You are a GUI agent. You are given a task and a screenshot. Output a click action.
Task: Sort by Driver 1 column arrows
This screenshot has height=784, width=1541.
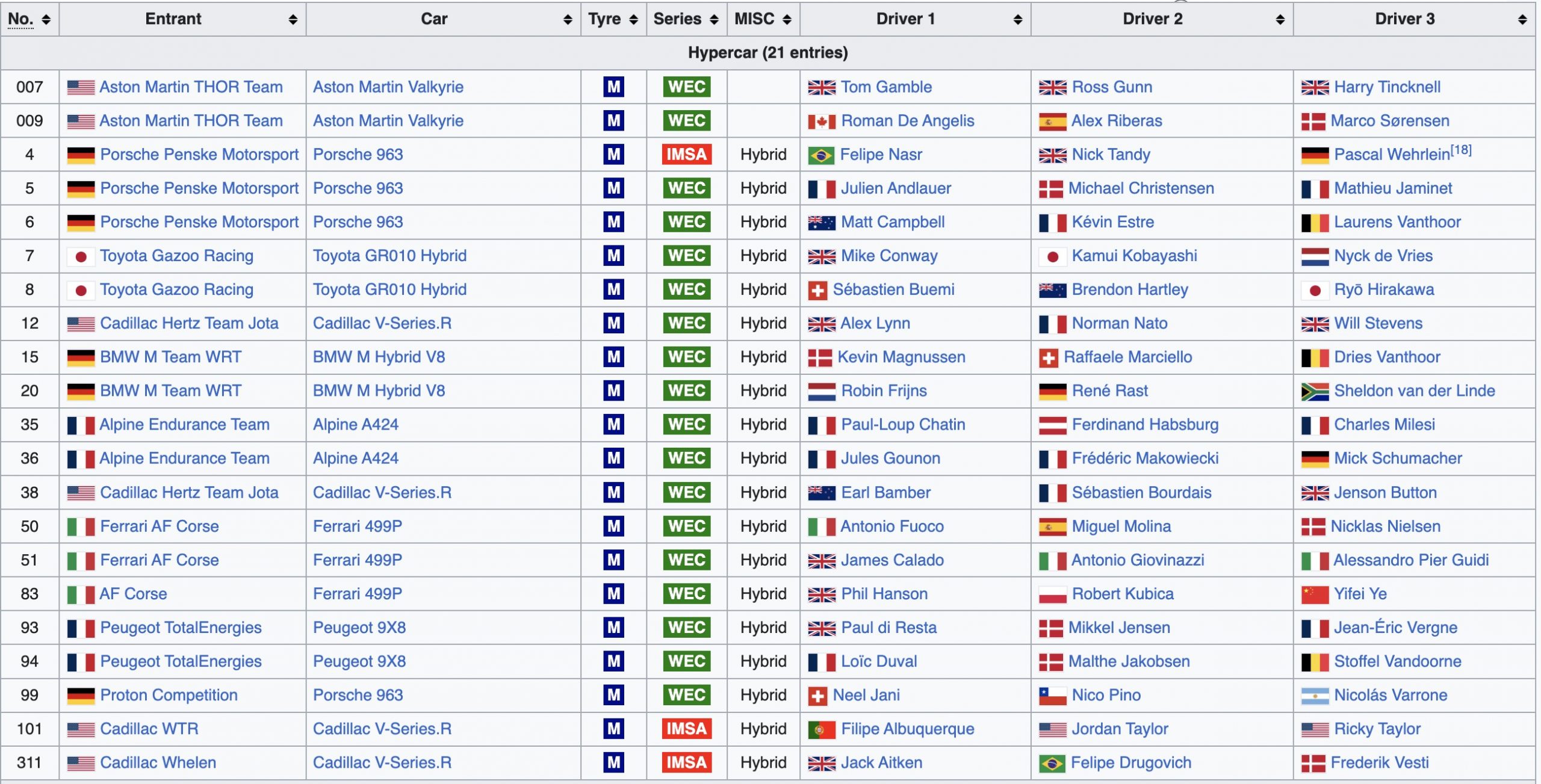coord(1018,20)
